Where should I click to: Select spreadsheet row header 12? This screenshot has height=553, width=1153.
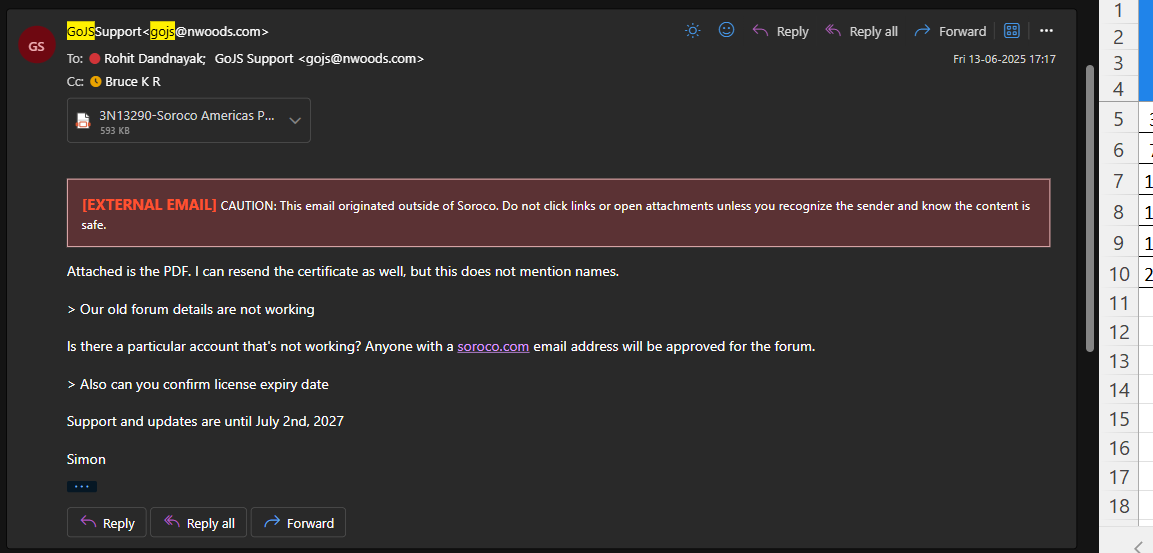(1119, 332)
